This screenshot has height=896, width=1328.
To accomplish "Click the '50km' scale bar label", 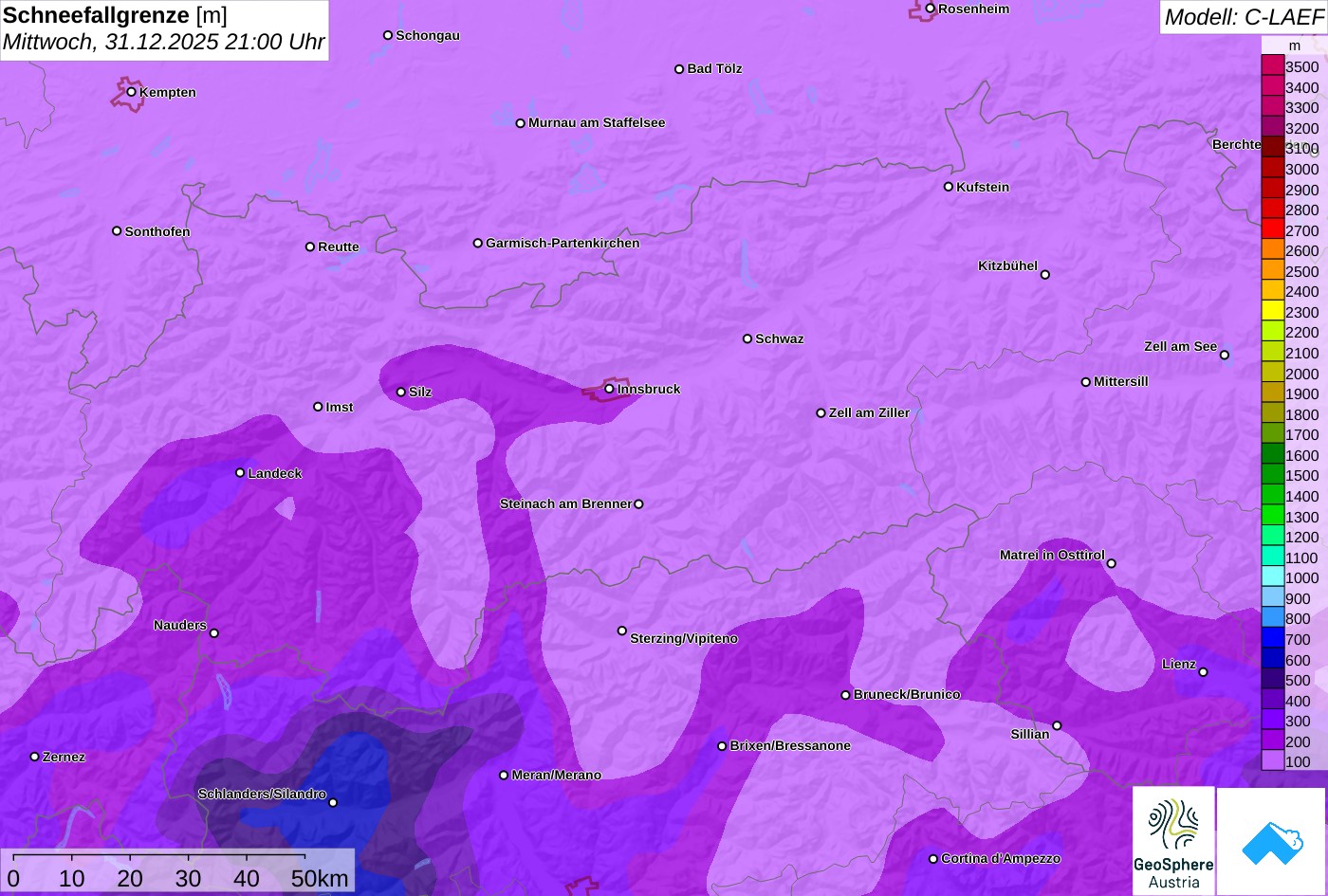I will (x=320, y=879).
